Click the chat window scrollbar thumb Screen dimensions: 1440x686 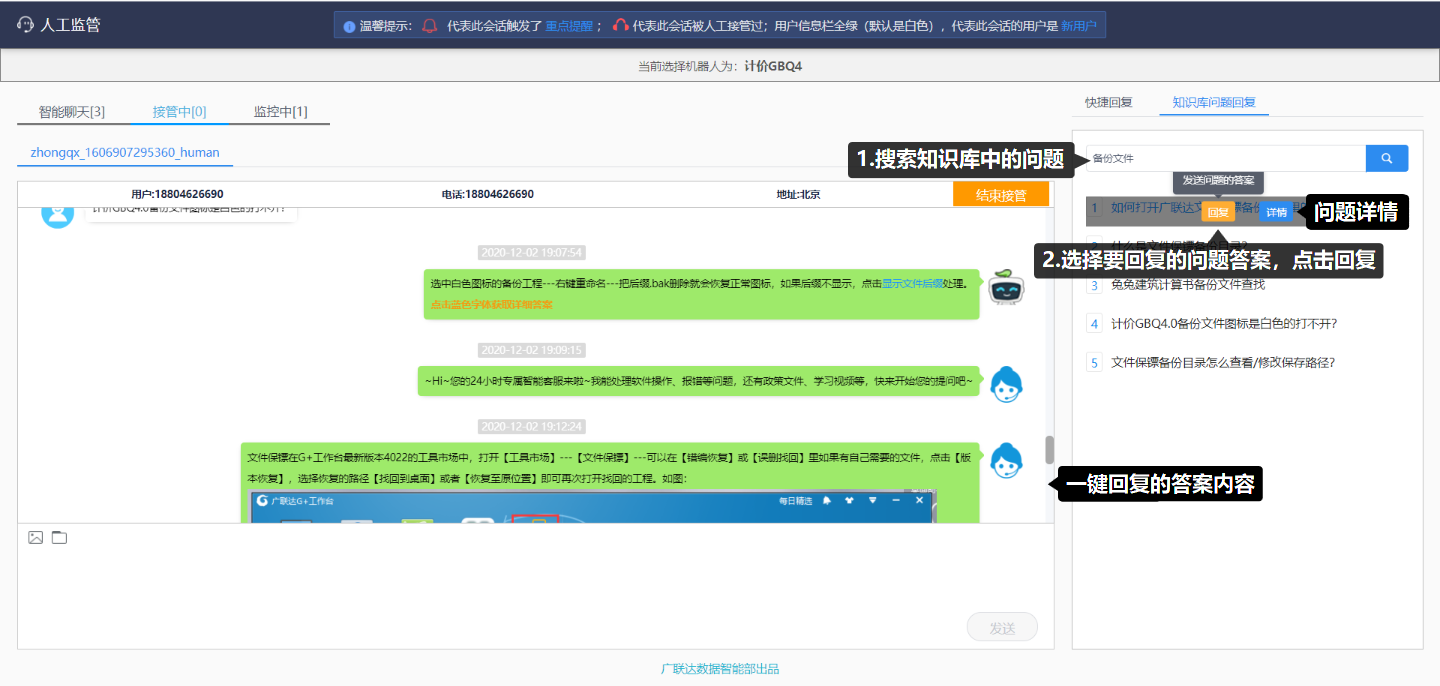click(x=1049, y=450)
